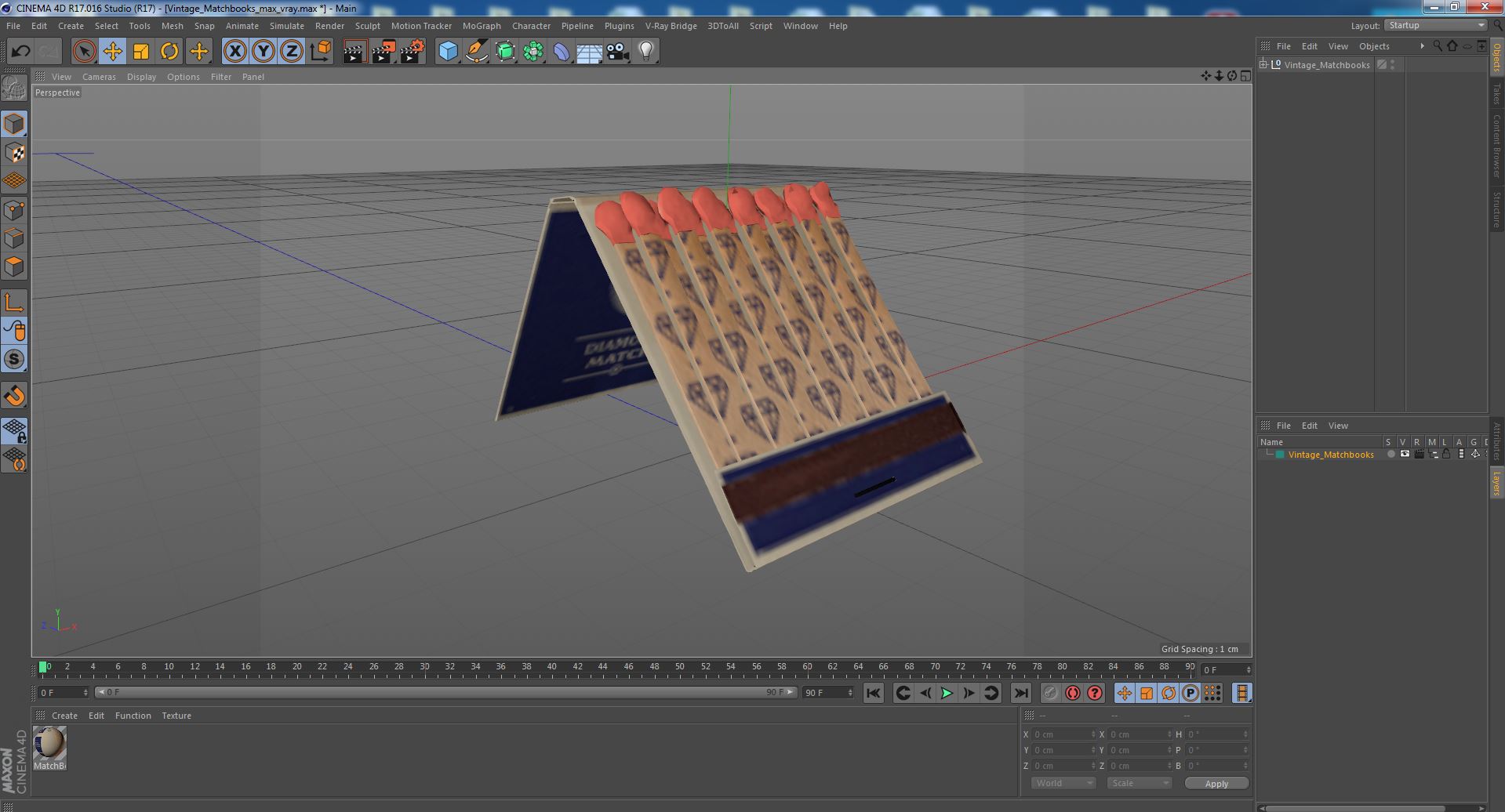Open the World coordinate dropdown
The width and height of the screenshot is (1505, 812).
tap(1063, 783)
